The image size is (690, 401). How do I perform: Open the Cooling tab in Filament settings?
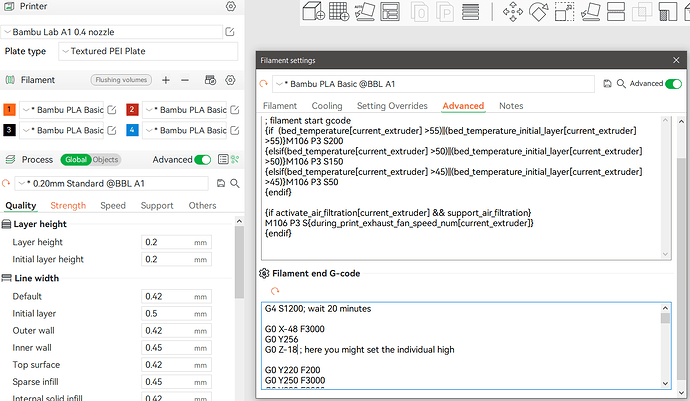(x=327, y=106)
